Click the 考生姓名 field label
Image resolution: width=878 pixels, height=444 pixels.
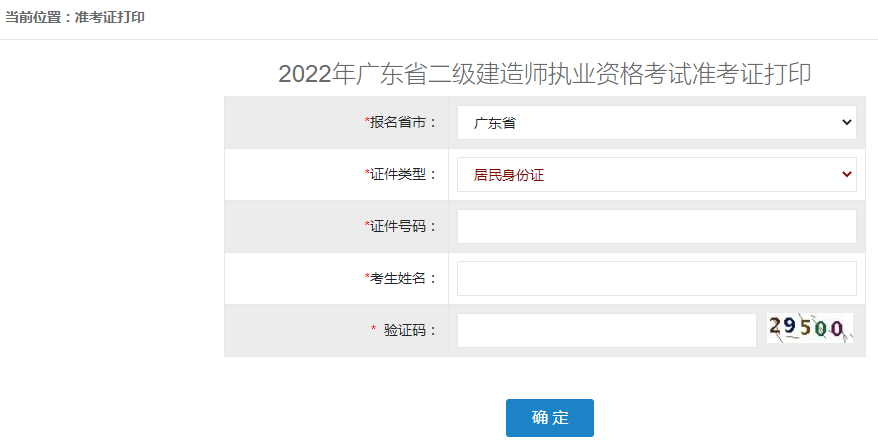click(x=404, y=278)
